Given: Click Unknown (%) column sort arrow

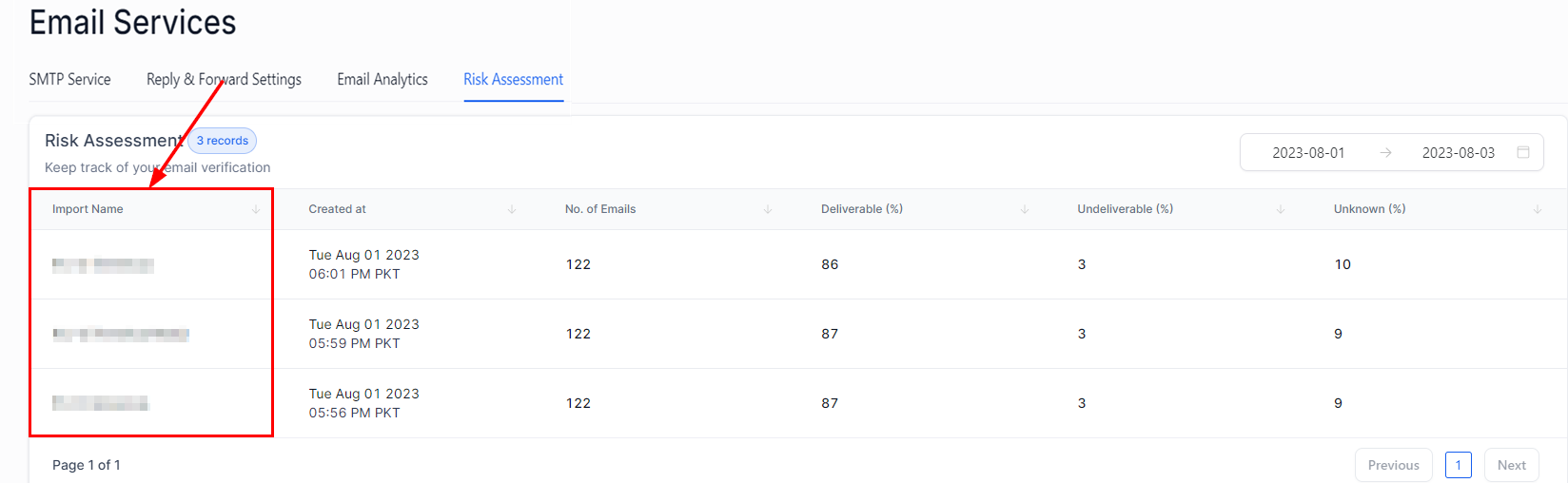Looking at the screenshot, I should pos(1538,209).
